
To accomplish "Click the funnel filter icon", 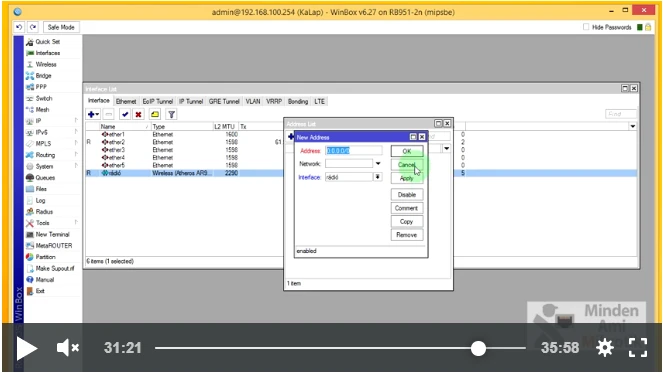I will (171, 114).
